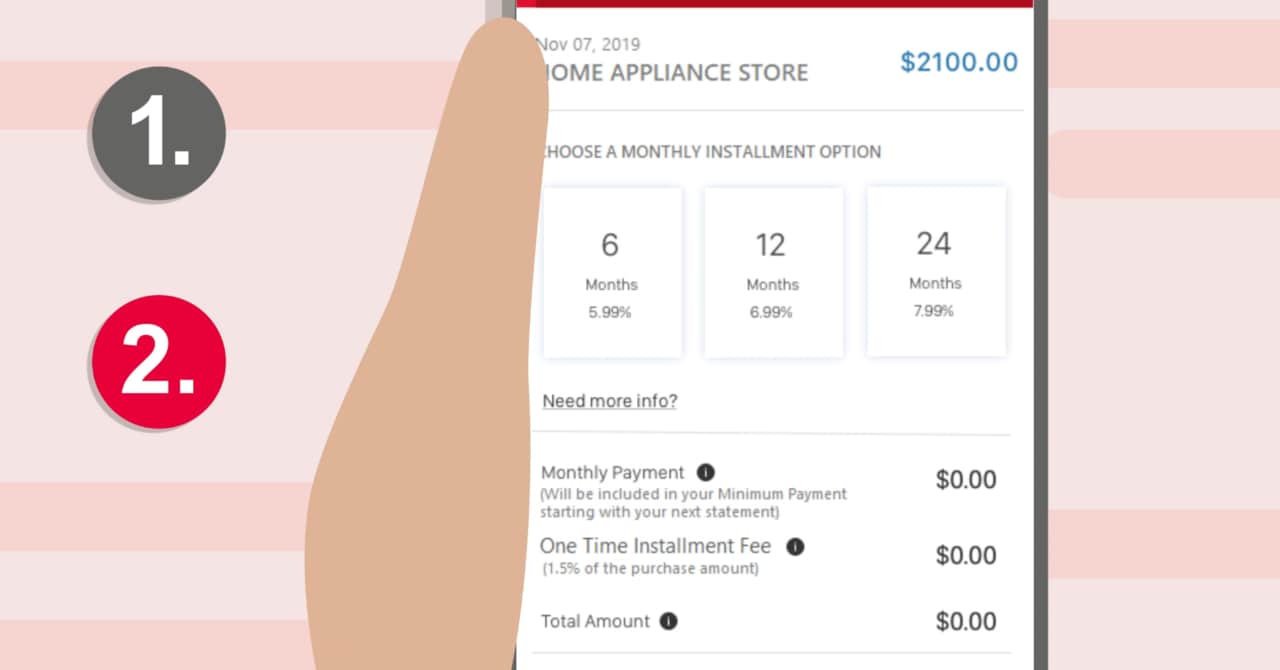Click the One Time Installment Fee $0.00 value

(965, 555)
